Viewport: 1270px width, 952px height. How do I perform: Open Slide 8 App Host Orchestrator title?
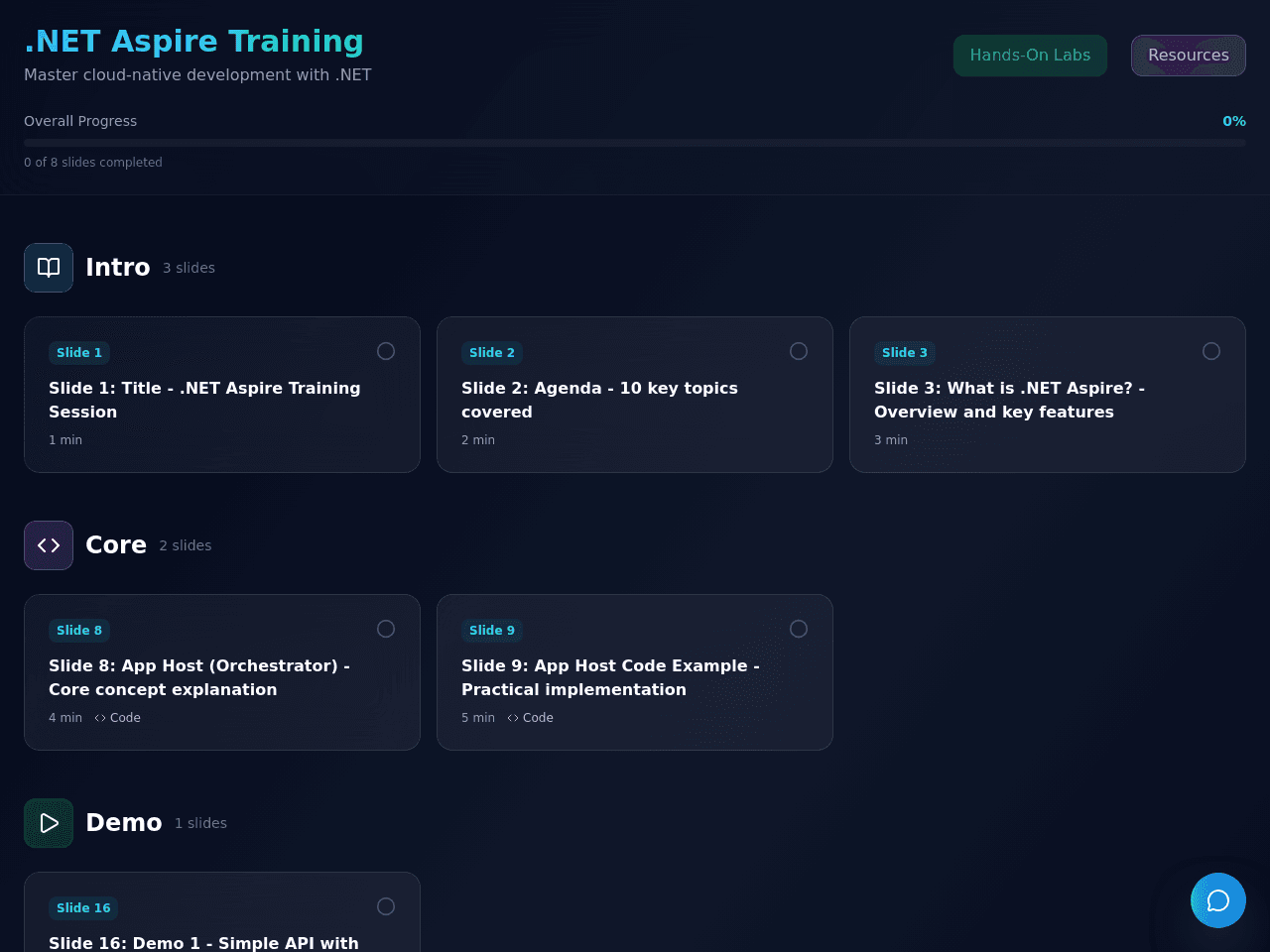pyautogui.click(x=199, y=677)
